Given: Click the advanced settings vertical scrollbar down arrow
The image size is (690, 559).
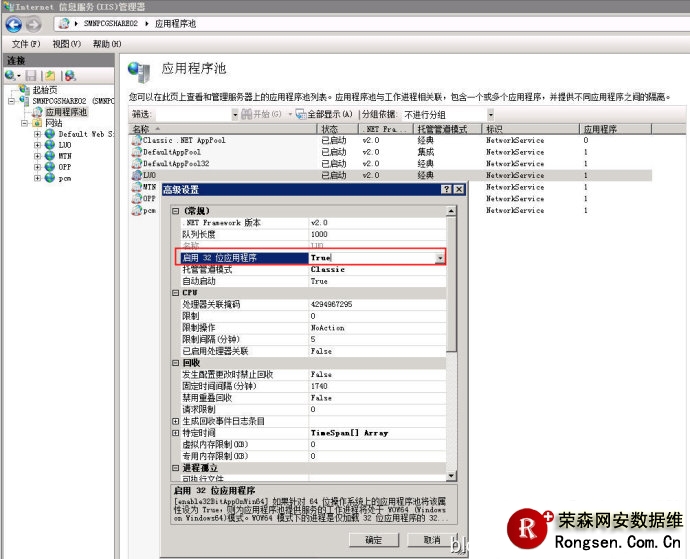Looking at the screenshot, I should coord(452,475).
